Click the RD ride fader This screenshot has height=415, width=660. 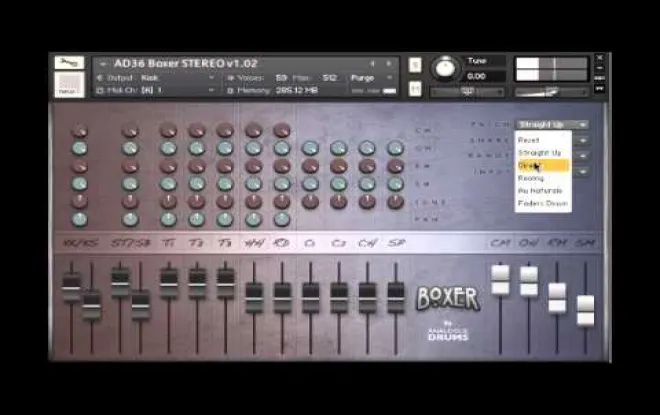pyautogui.click(x=282, y=298)
